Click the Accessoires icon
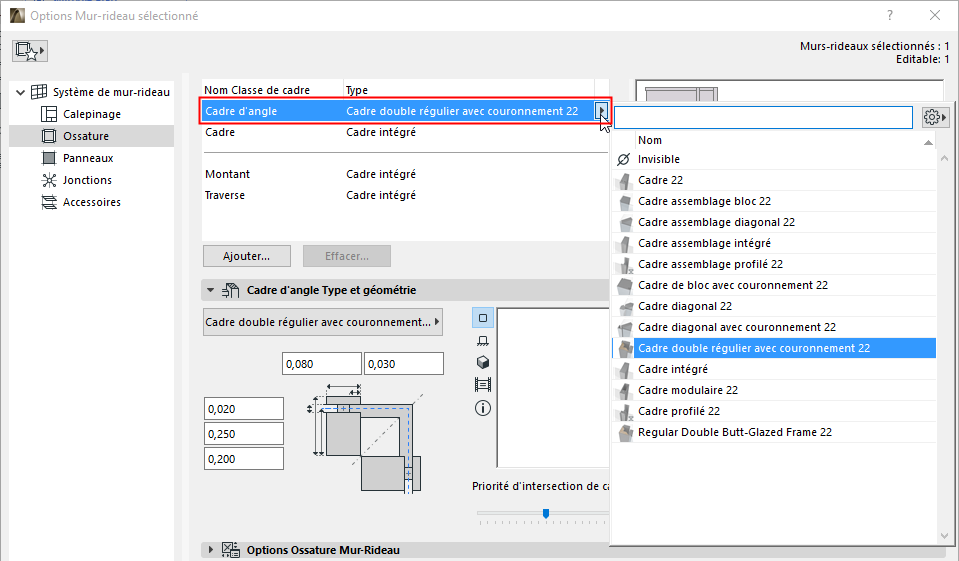 [x=49, y=202]
